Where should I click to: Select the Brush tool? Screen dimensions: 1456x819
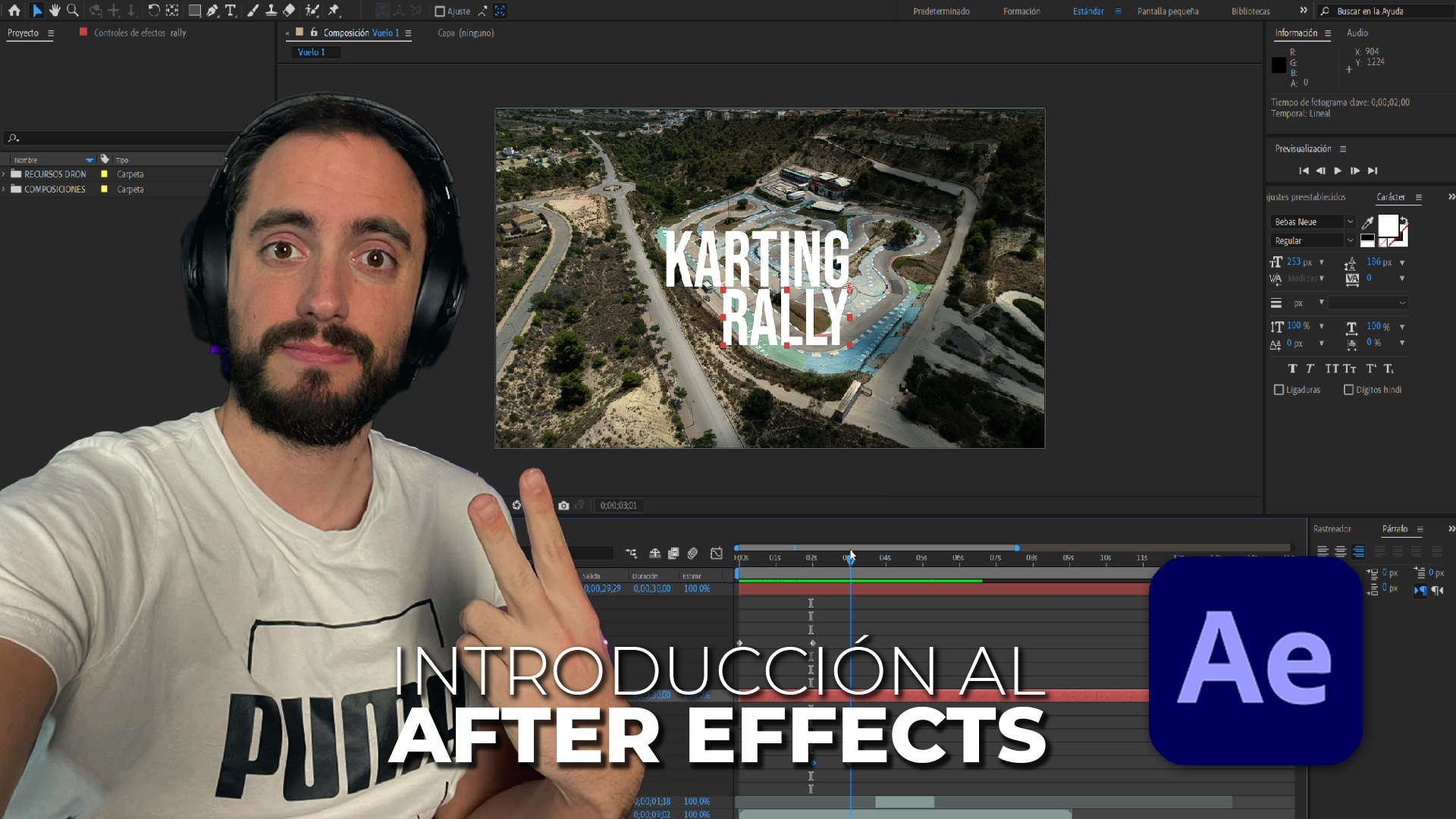click(253, 11)
